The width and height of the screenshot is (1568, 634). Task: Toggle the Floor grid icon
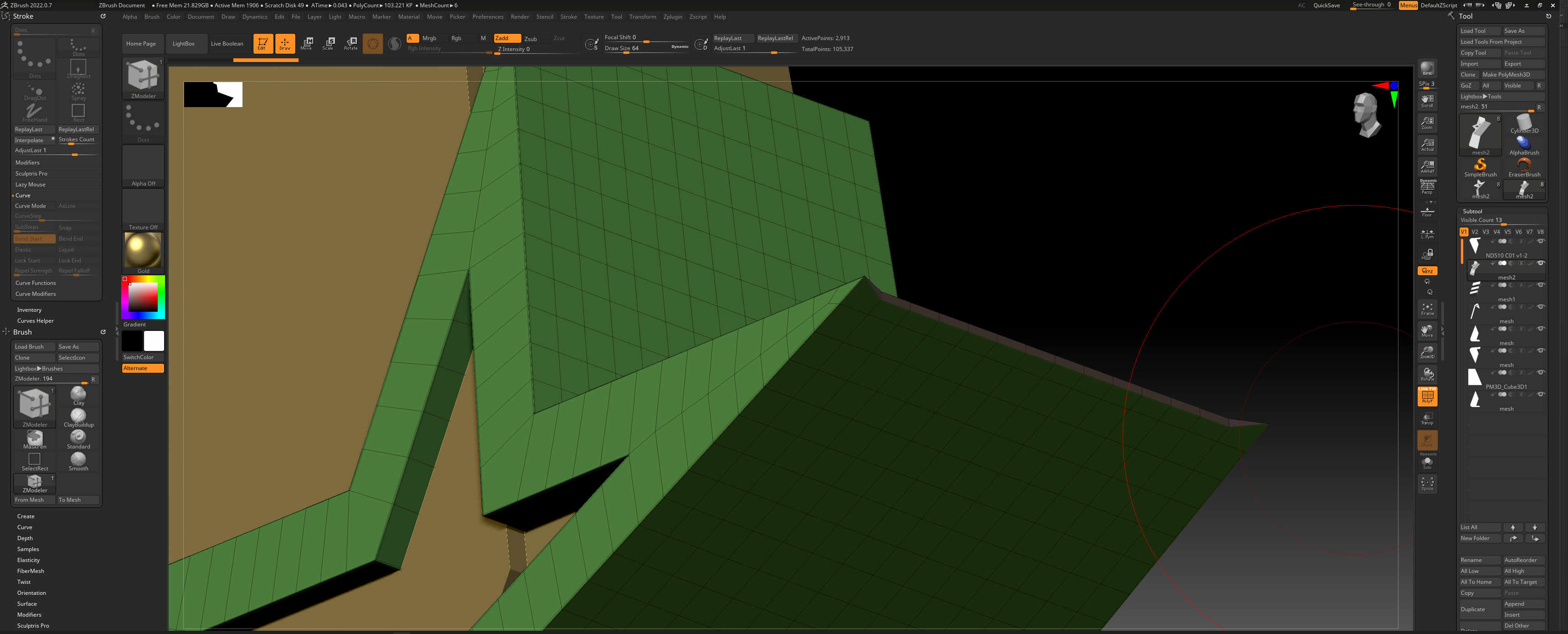(x=1427, y=212)
